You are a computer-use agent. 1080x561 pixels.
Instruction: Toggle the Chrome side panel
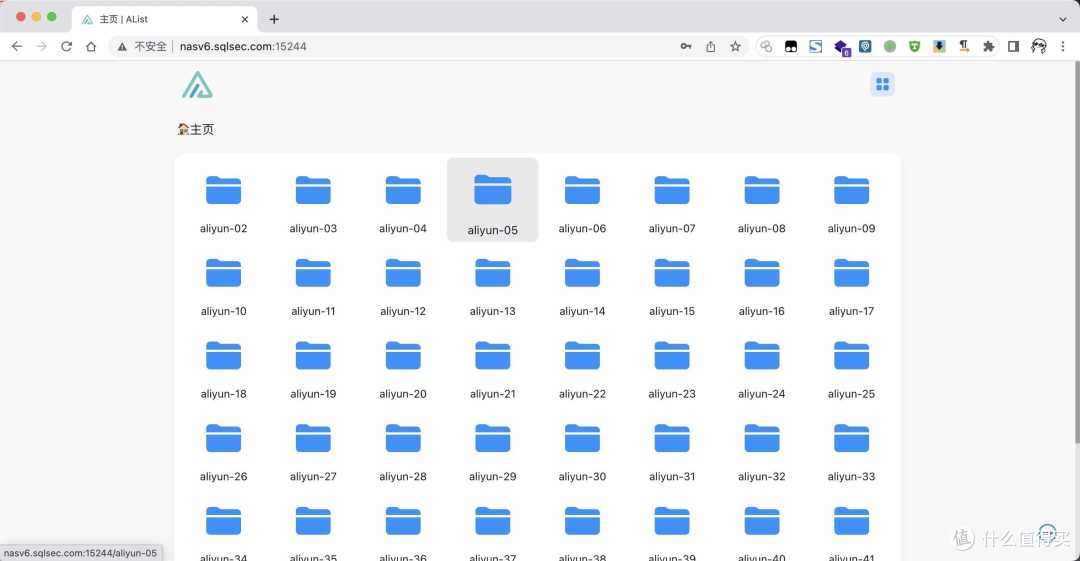1013,46
